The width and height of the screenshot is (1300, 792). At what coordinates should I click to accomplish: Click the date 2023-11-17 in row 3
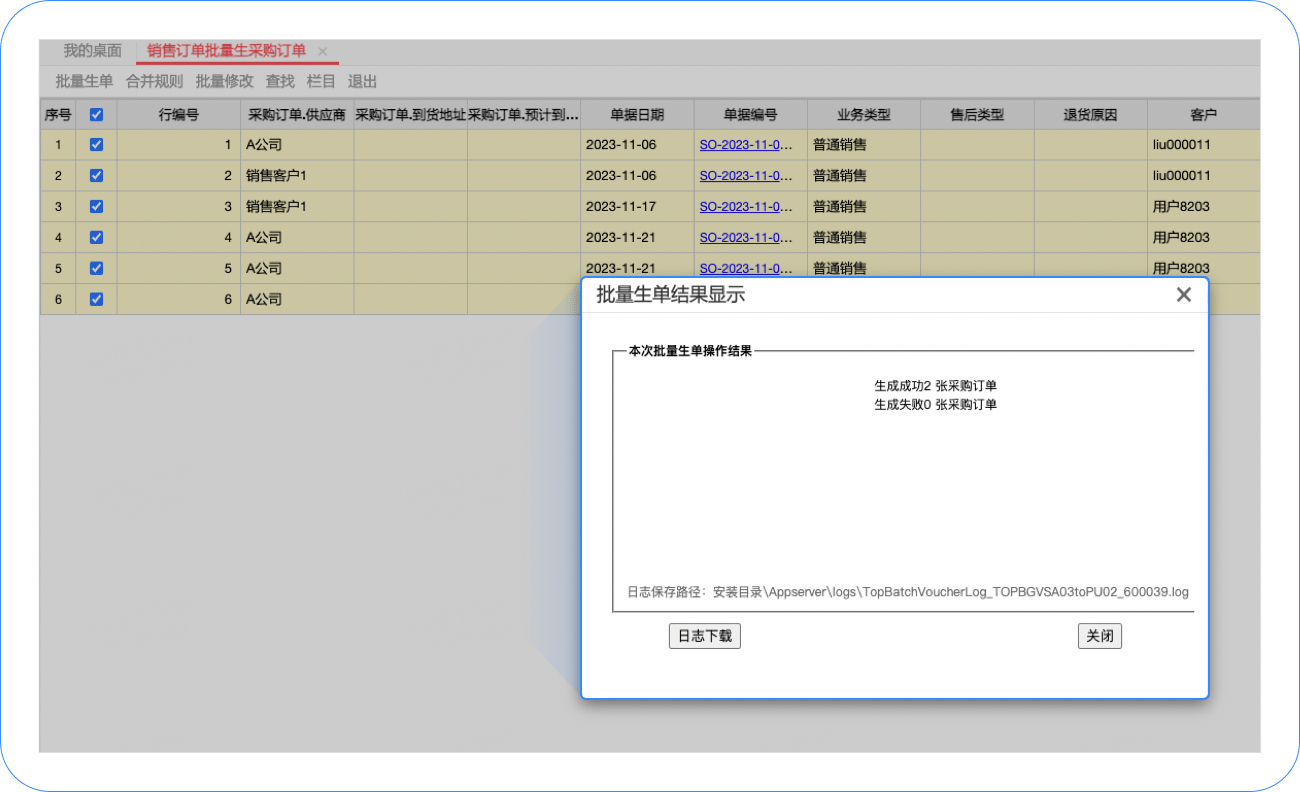click(621, 207)
